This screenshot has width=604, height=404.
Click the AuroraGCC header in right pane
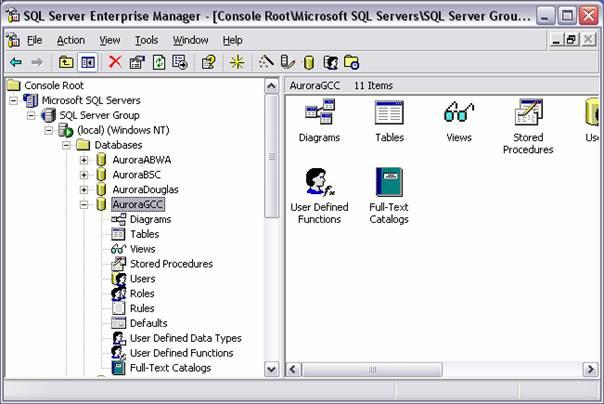(314, 85)
